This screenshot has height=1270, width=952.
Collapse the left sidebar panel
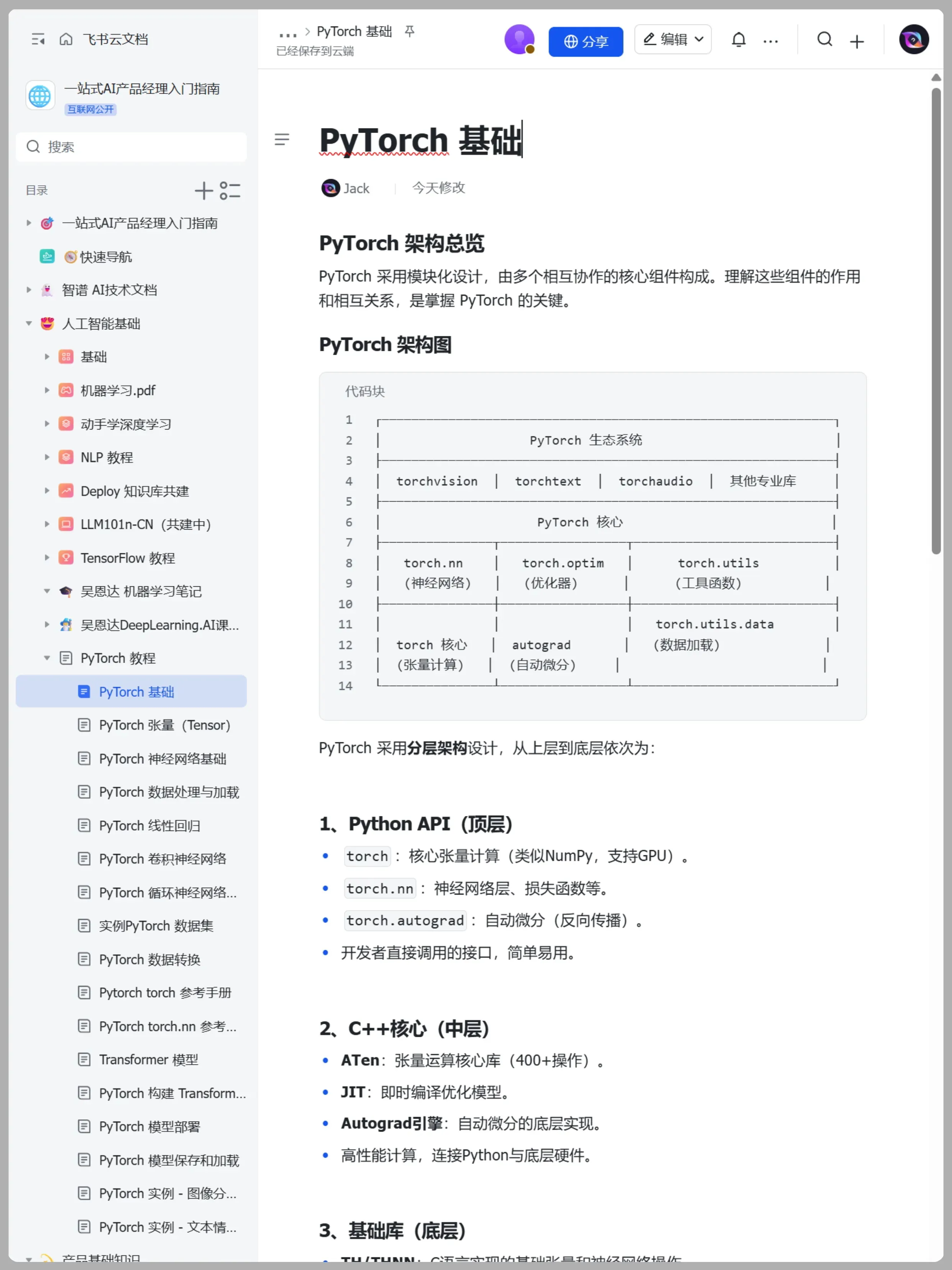pyautogui.click(x=38, y=39)
